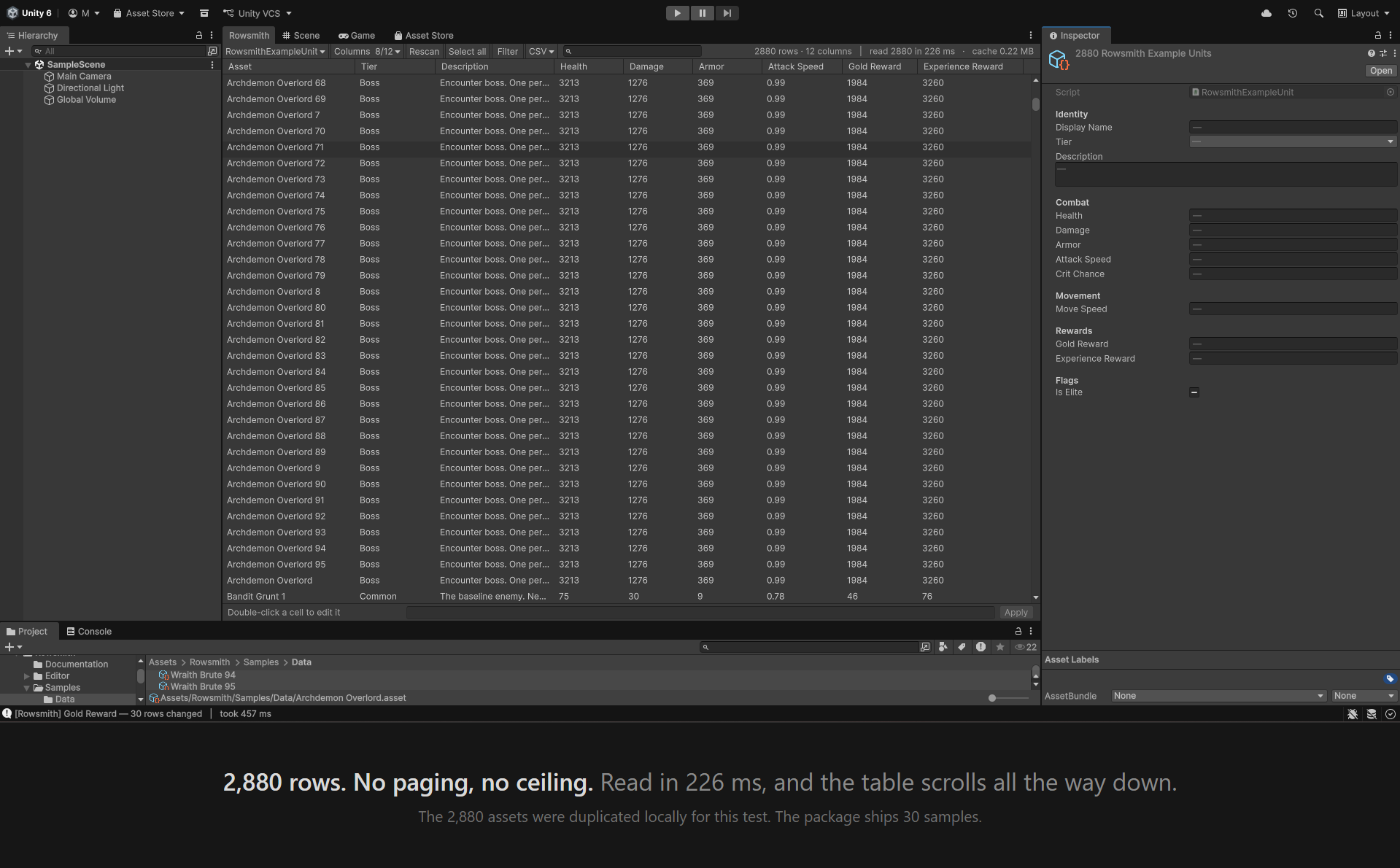The image size is (1400, 868).
Task: Toggle the Project panel lock icon
Action: coord(1018,631)
